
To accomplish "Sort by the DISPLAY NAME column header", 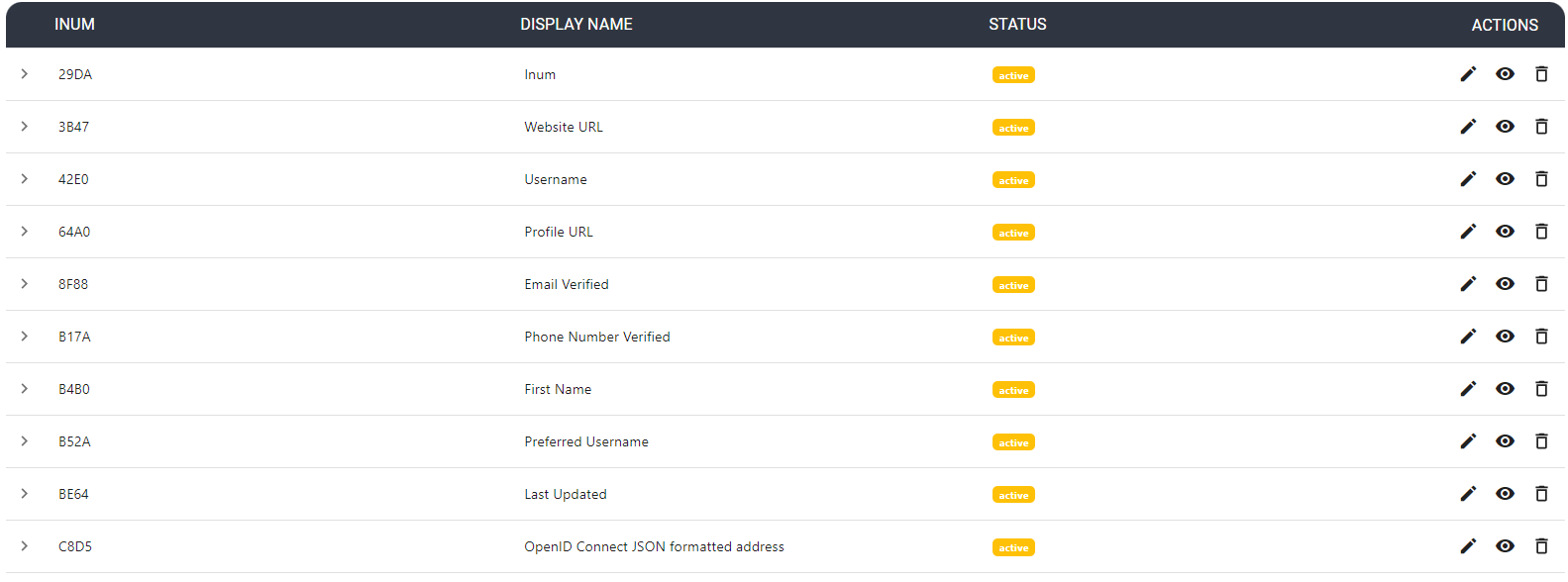I will [575, 25].
